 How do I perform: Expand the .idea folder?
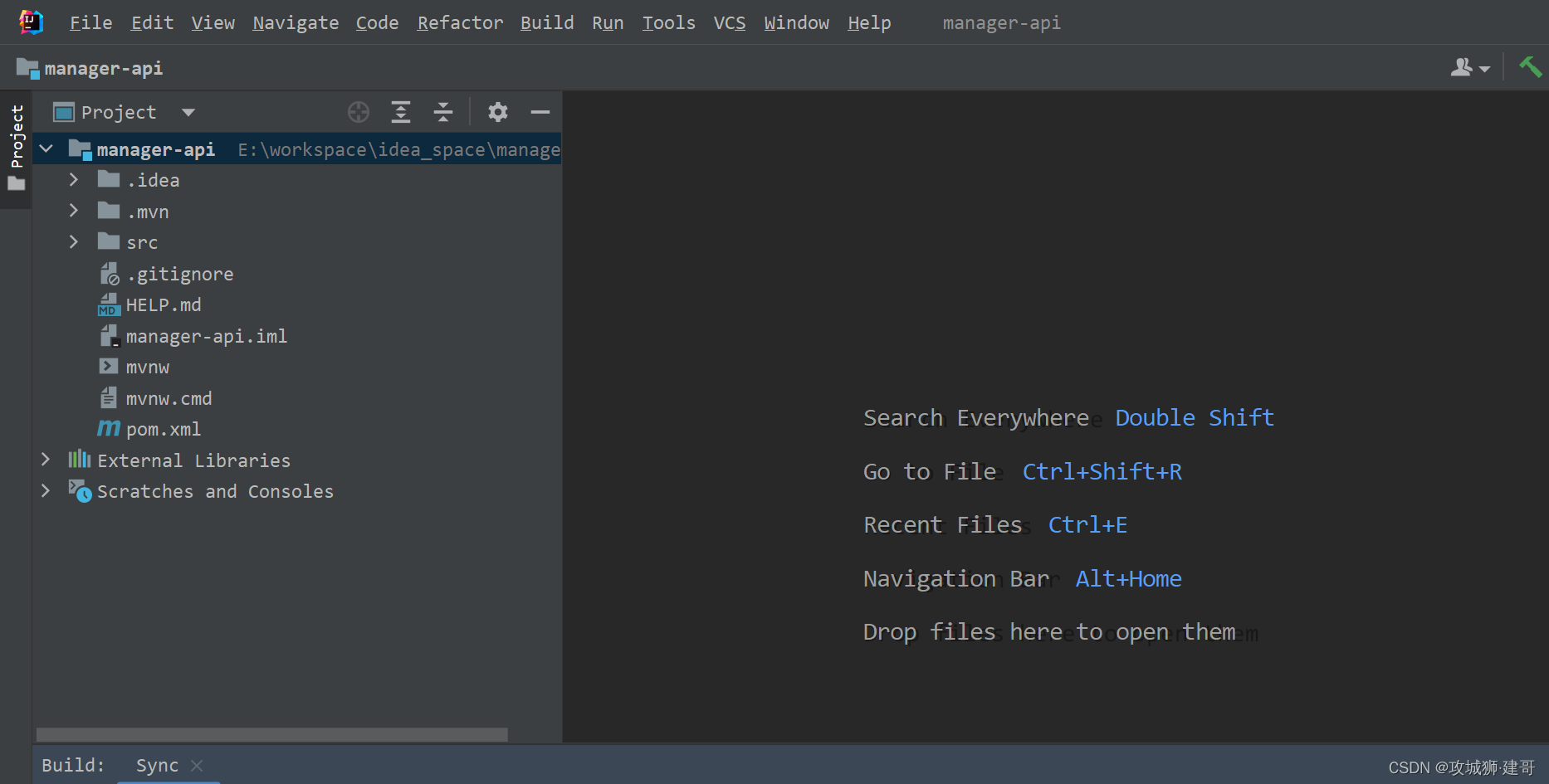74,179
